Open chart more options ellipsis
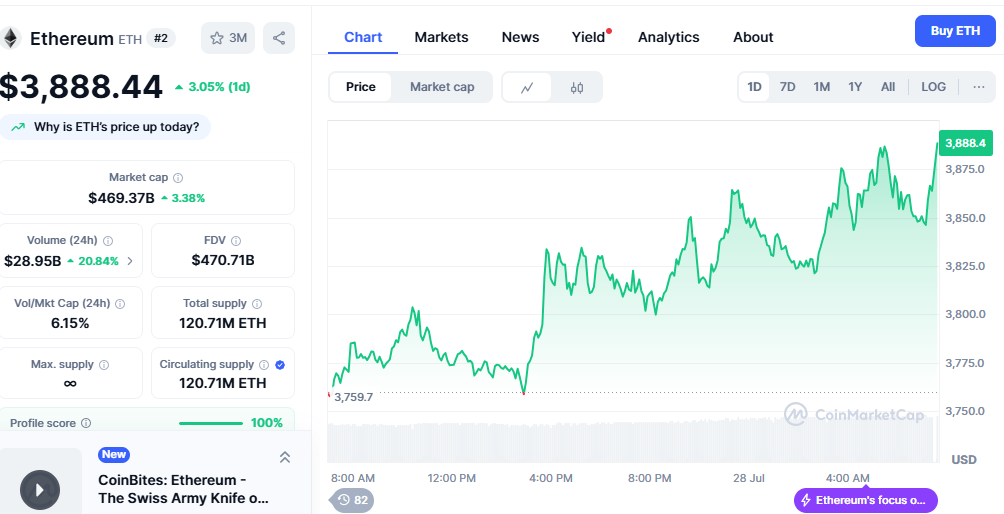Viewport: 1004px width, 514px height. pyautogui.click(x=978, y=87)
